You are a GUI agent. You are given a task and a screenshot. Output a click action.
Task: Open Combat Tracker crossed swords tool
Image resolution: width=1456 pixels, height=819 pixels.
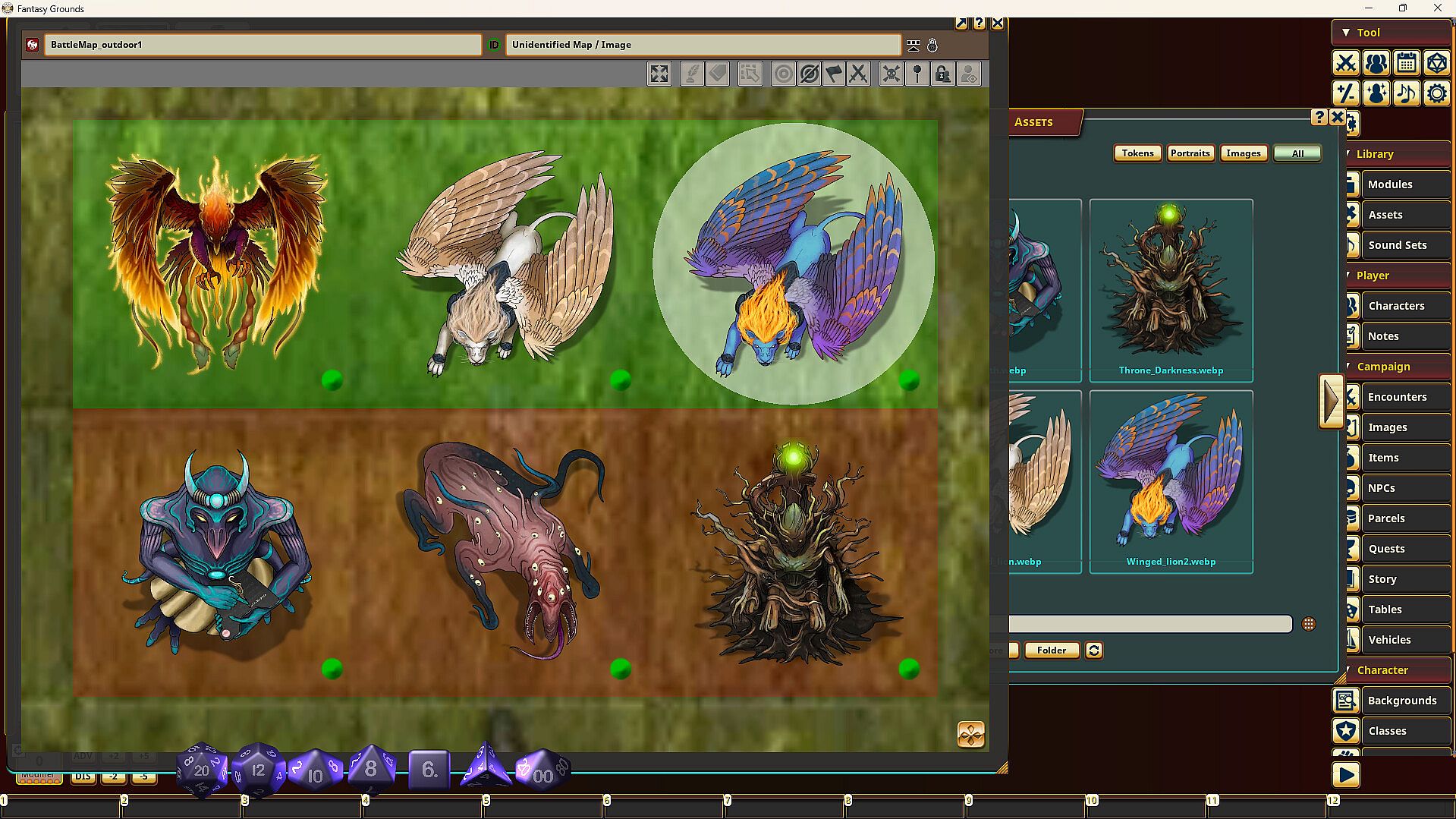tap(1346, 63)
